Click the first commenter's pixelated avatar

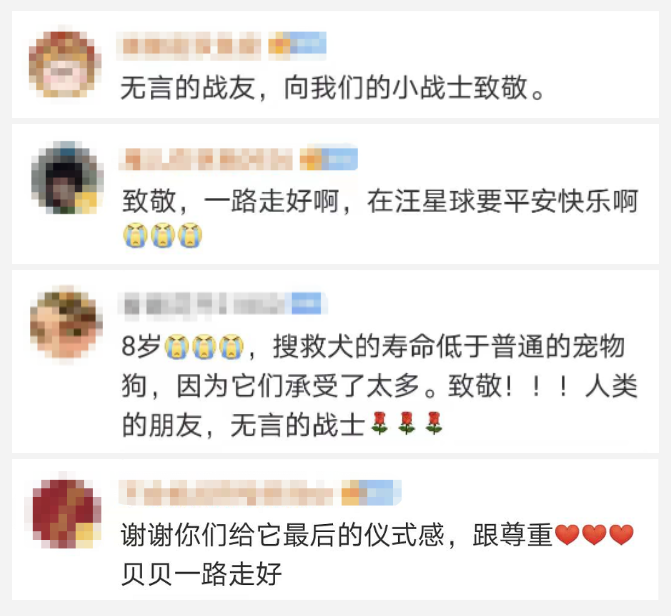click(65, 63)
